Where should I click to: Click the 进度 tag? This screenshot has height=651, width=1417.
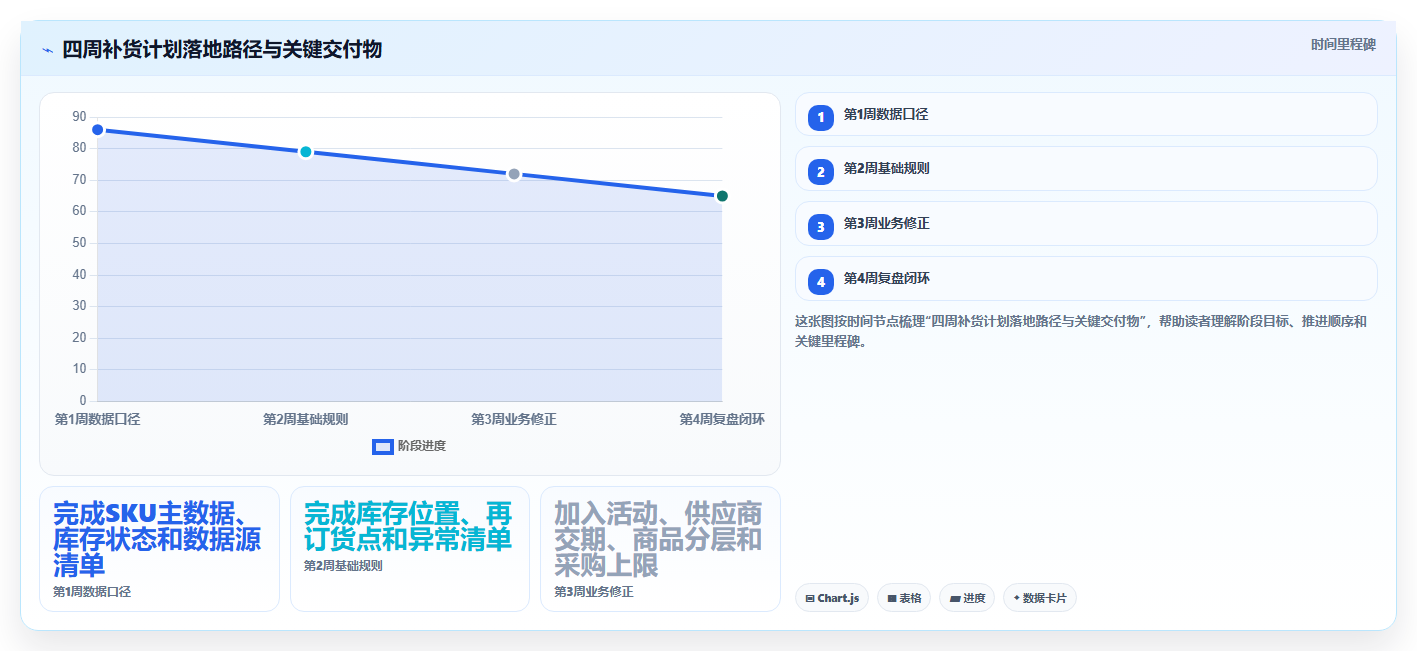click(x=967, y=598)
